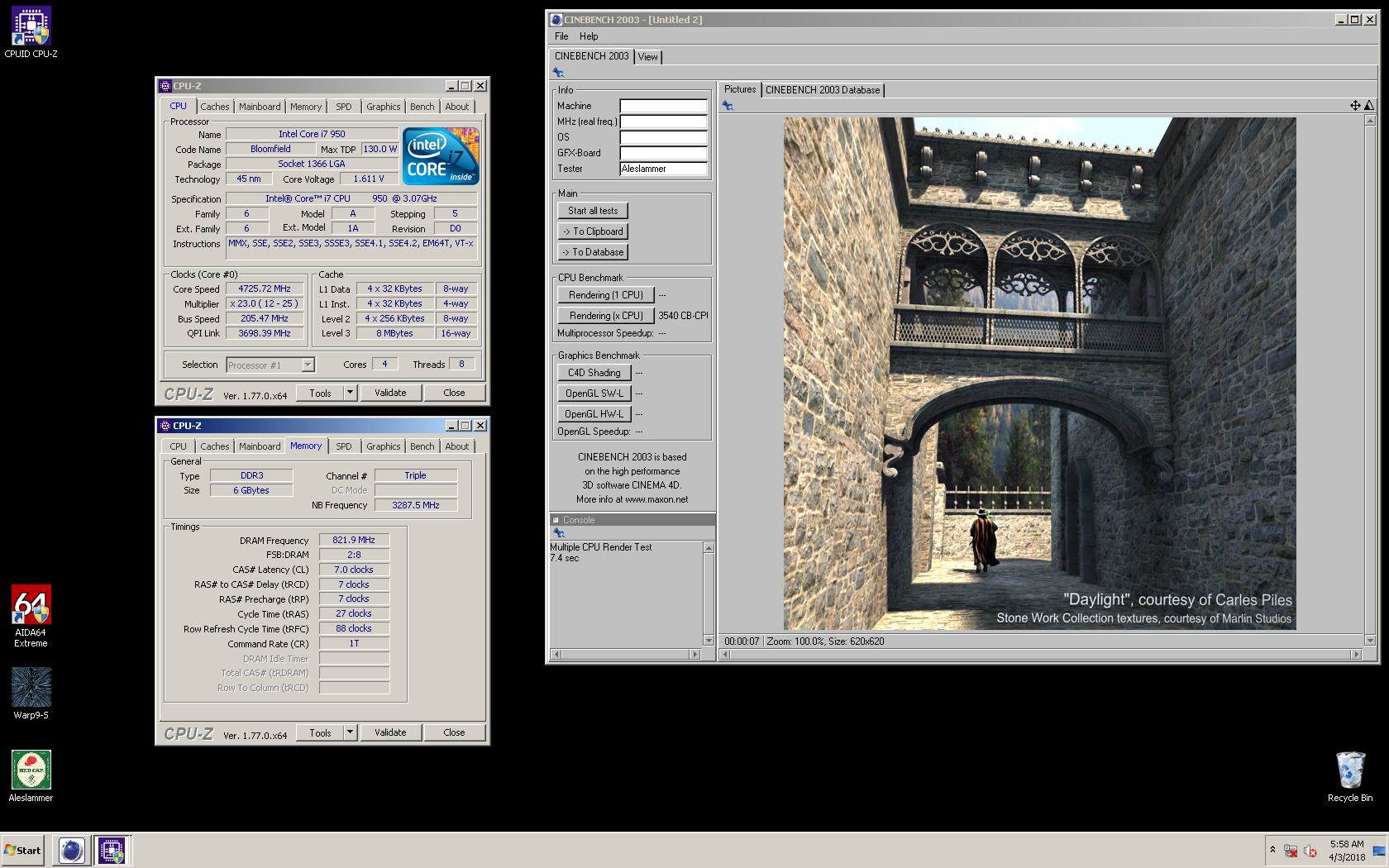Viewport: 1389px width, 868px height.
Task: Click the To Database button
Action: [x=593, y=252]
